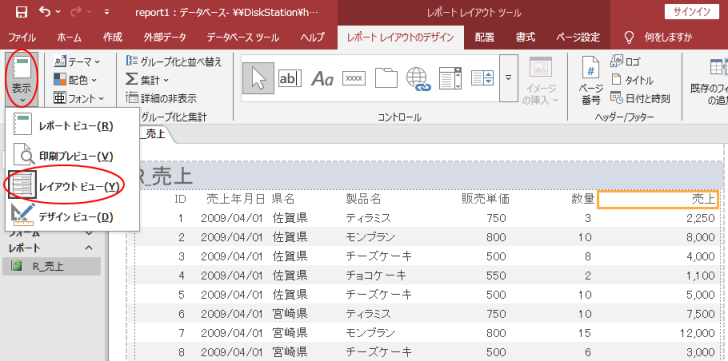Select the 県名 column header

click(283, 200)
